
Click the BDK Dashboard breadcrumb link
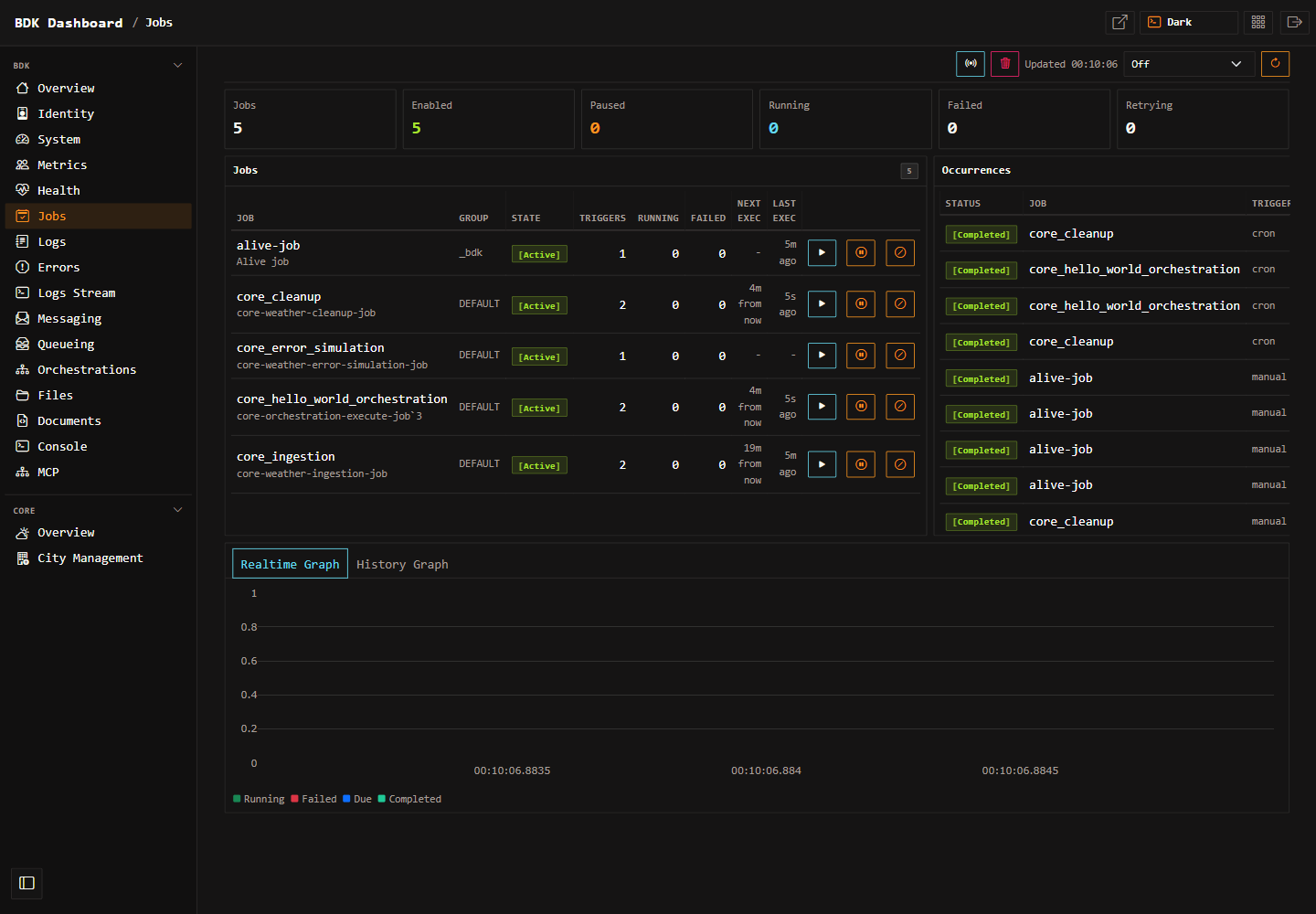[x=69, y=23]
